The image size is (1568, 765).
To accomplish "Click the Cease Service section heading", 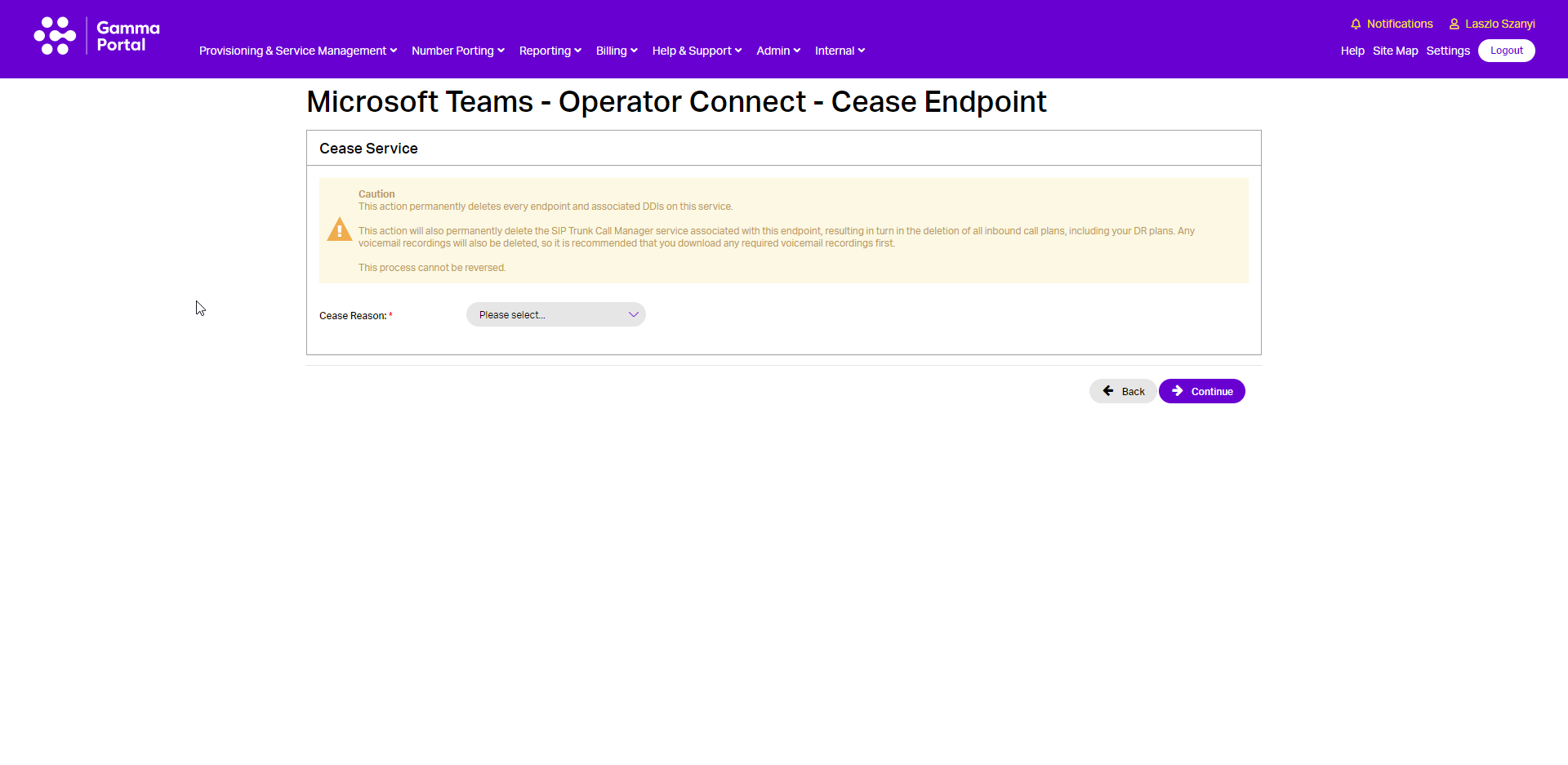I will point(368,149).
